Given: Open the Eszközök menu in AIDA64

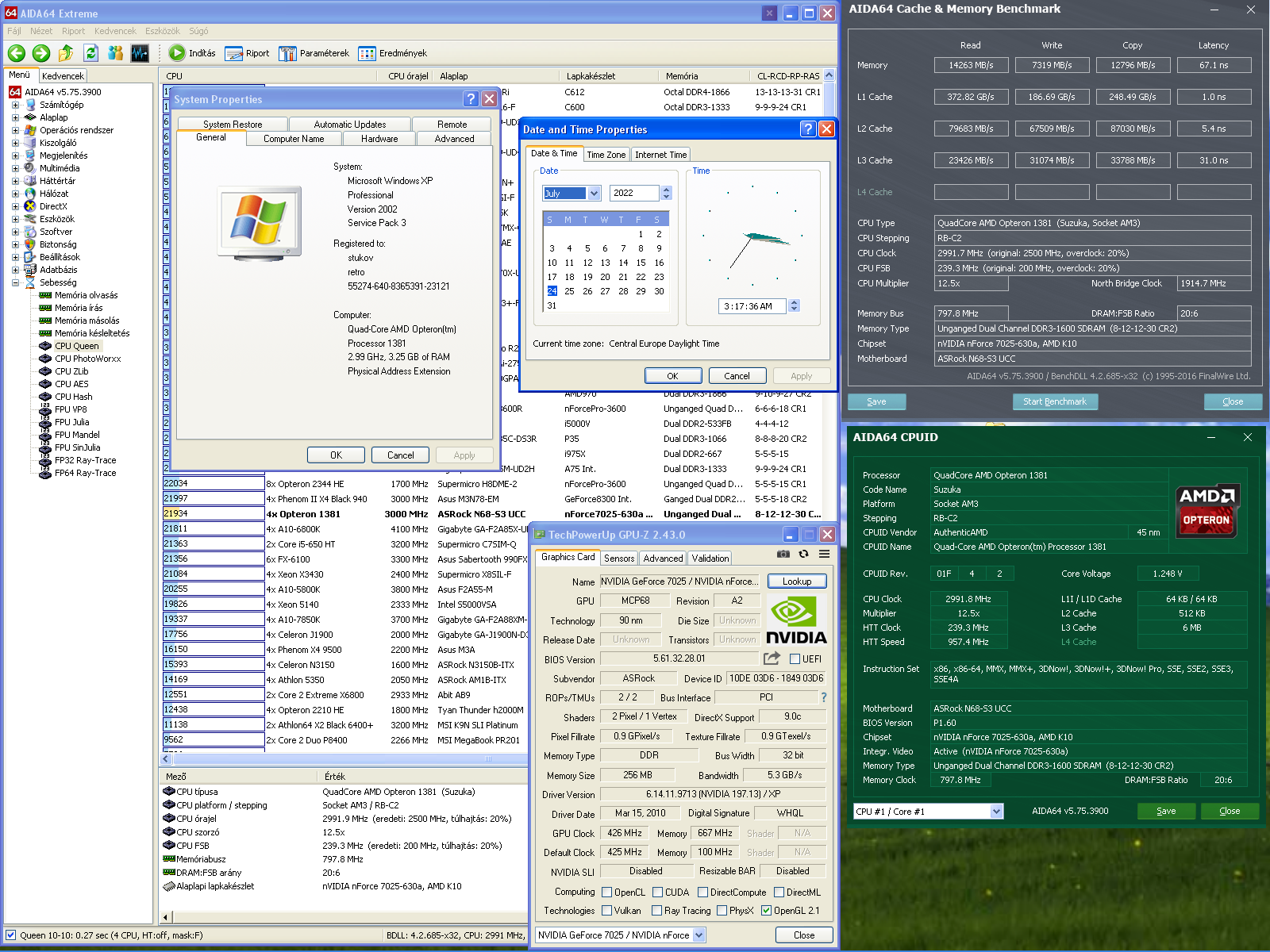Looking at the screenshot, I should [x=163, y=31].
